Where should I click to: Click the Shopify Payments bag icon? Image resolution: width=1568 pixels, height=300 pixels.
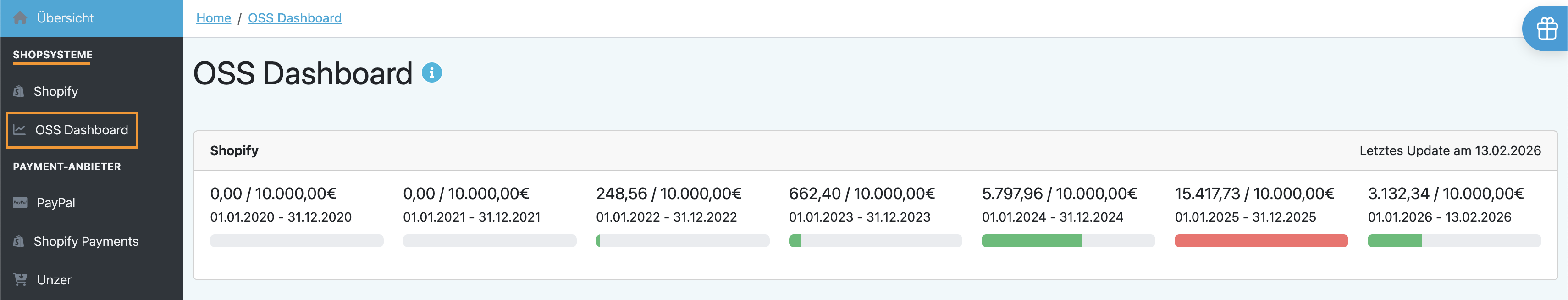coord(19,242)
